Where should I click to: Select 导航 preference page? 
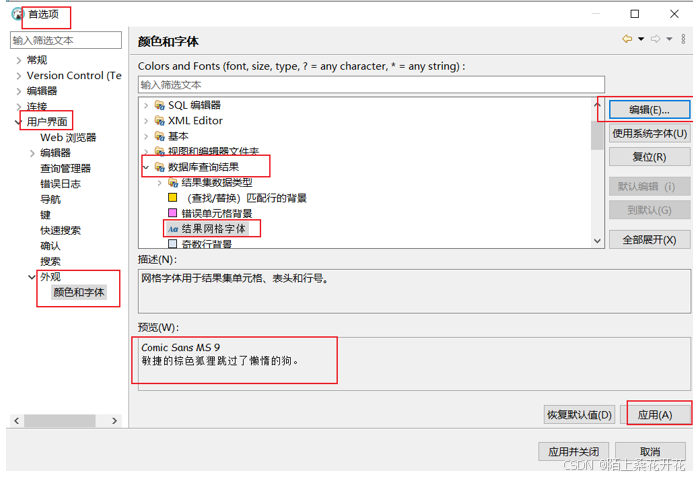50,199
